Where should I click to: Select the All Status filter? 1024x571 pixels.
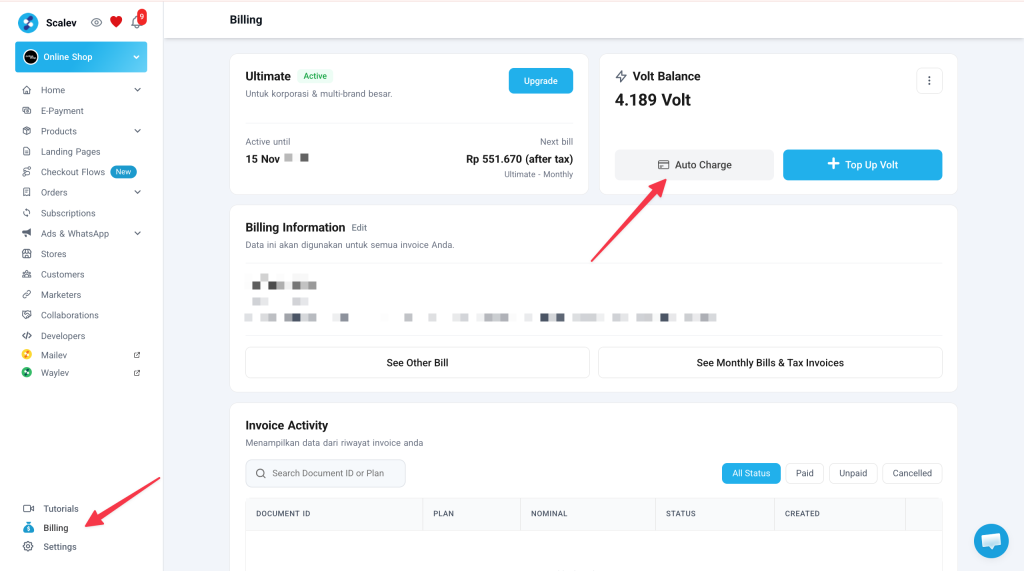(751, 473)
